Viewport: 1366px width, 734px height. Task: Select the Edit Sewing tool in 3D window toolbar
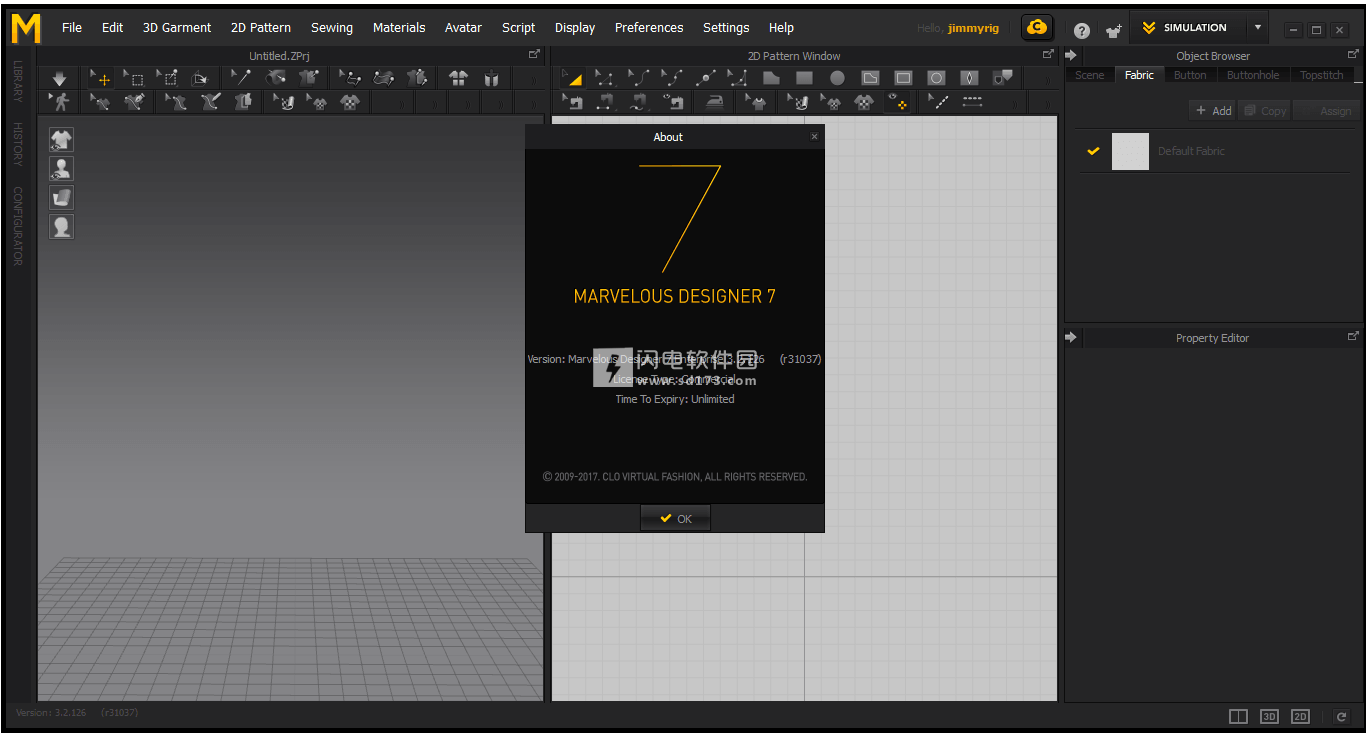tap(101, 102)
